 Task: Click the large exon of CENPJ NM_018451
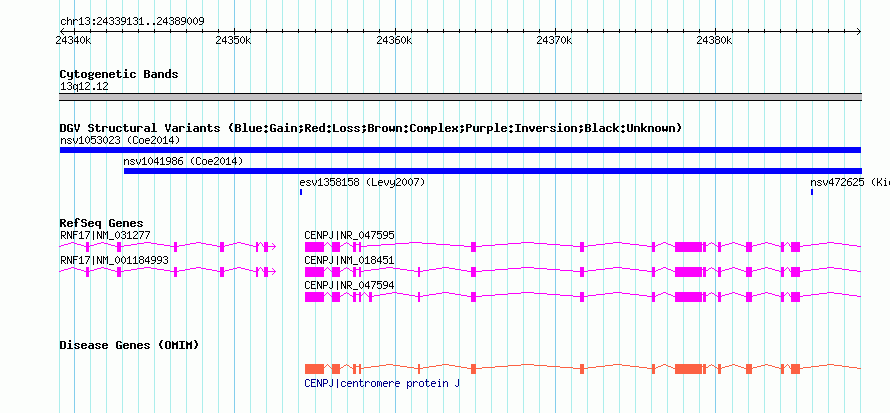click(x=688, y=272)
